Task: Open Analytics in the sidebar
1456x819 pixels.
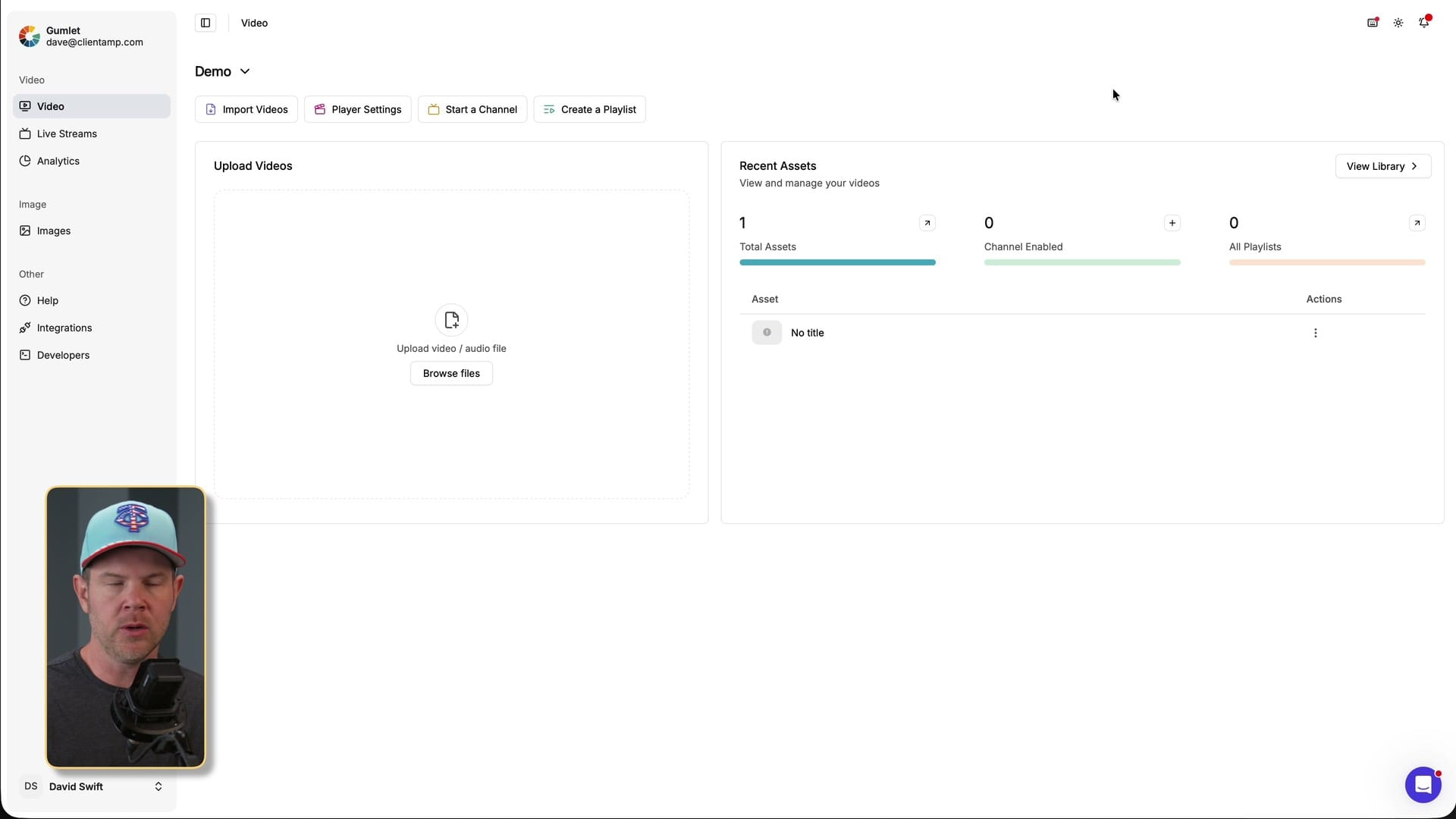Action: click(92, 161)
